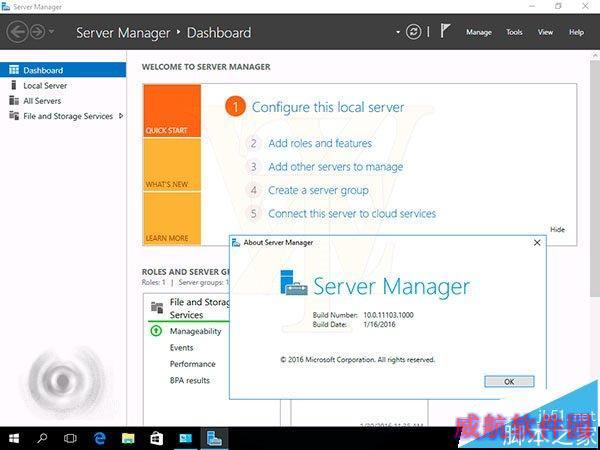This screenshot has height=450, width=600.
Task: Click the All Servers icon in sidebar
Action: click(x=14, y=100)
